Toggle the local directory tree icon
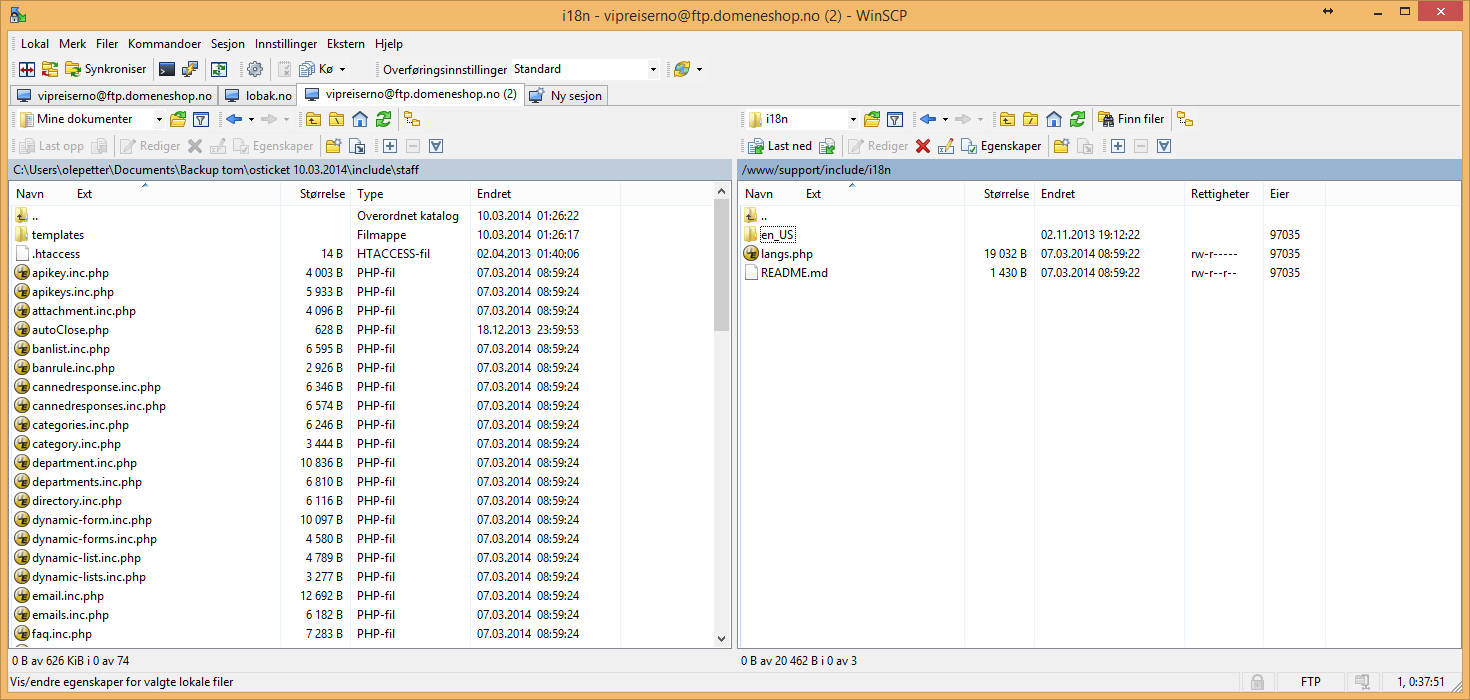1470x700 pixels. (412, 119)
